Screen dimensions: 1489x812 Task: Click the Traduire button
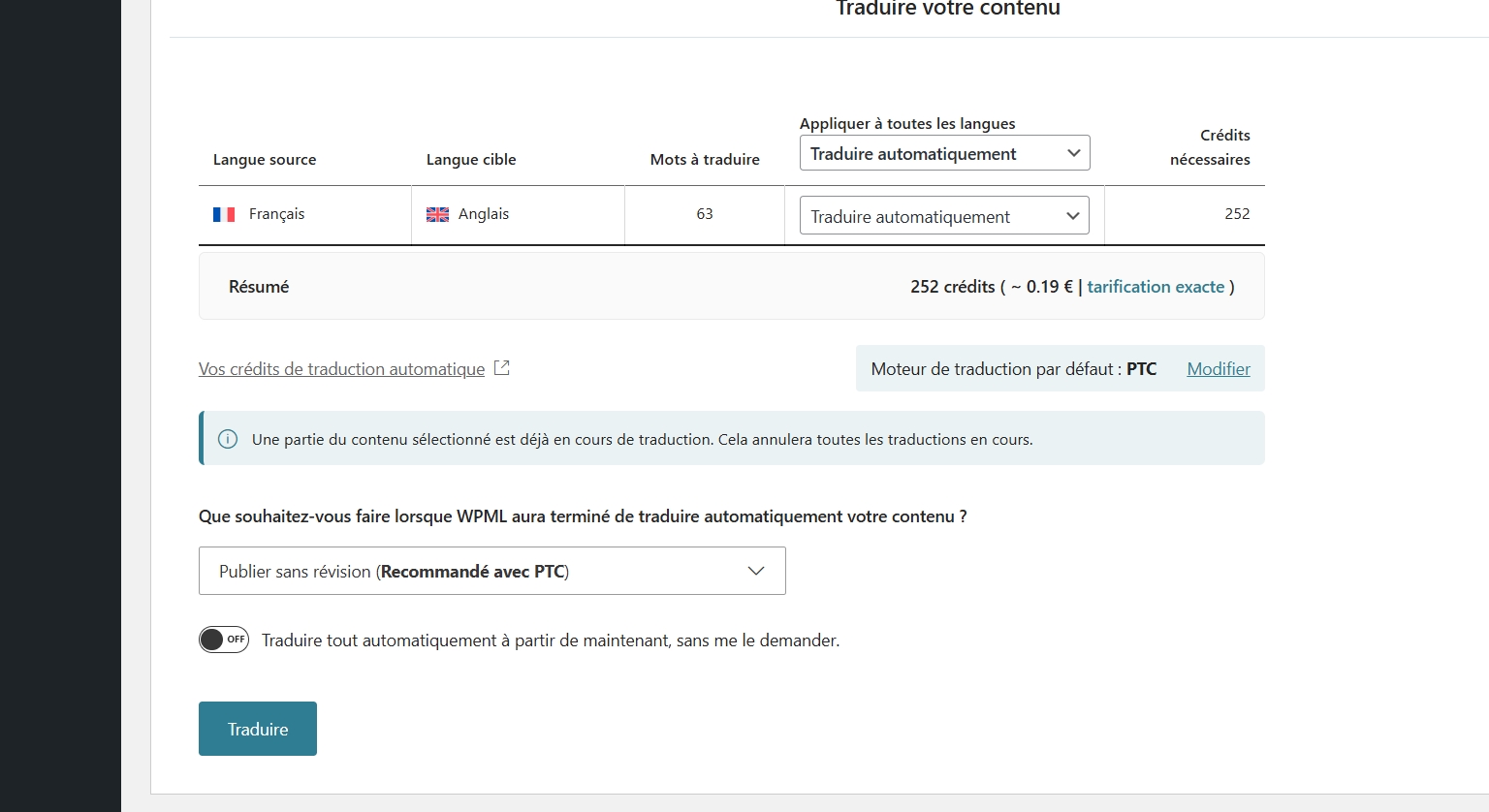point(258,729)
